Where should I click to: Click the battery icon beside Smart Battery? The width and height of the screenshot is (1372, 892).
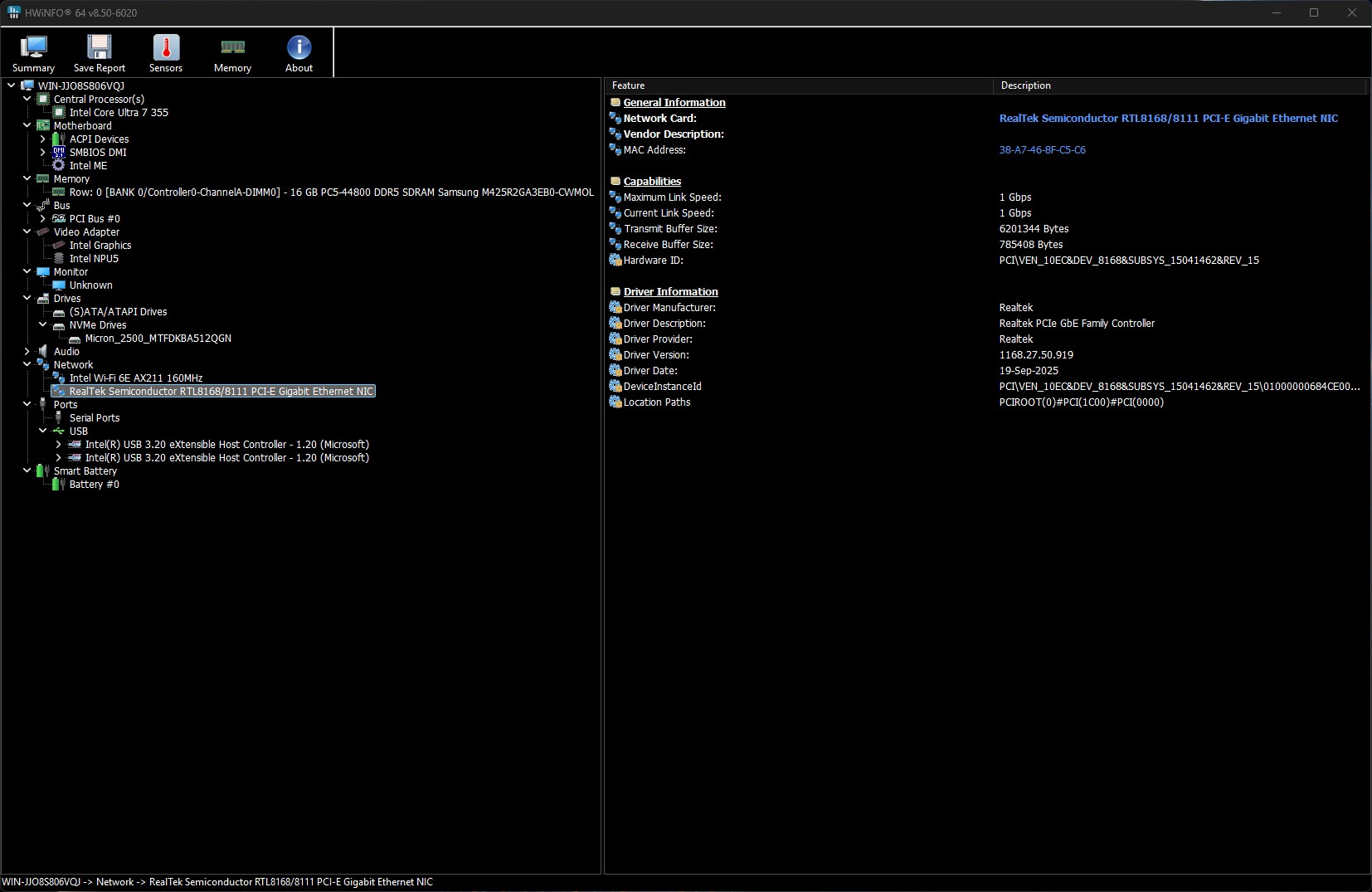point(43,471)
